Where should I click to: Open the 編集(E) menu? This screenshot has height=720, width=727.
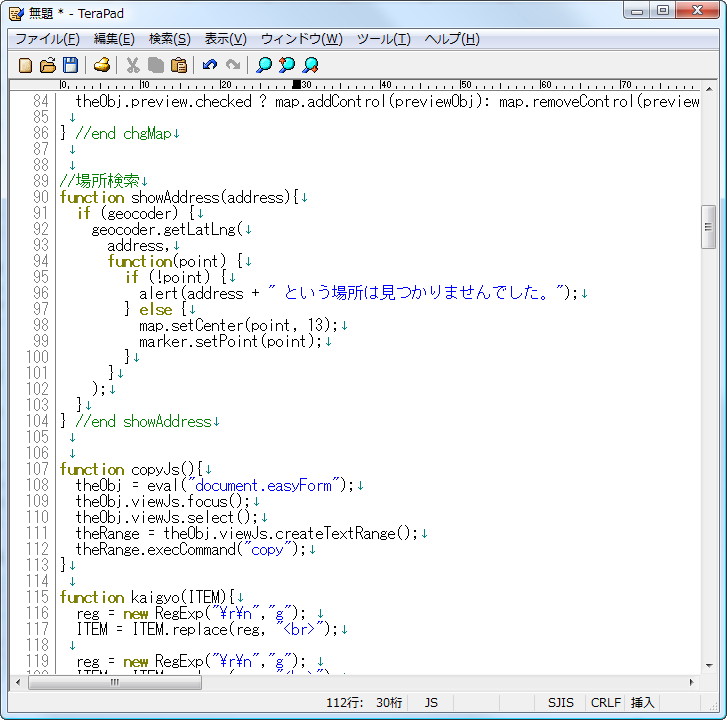pyautogui.click(x=114, y=39)
